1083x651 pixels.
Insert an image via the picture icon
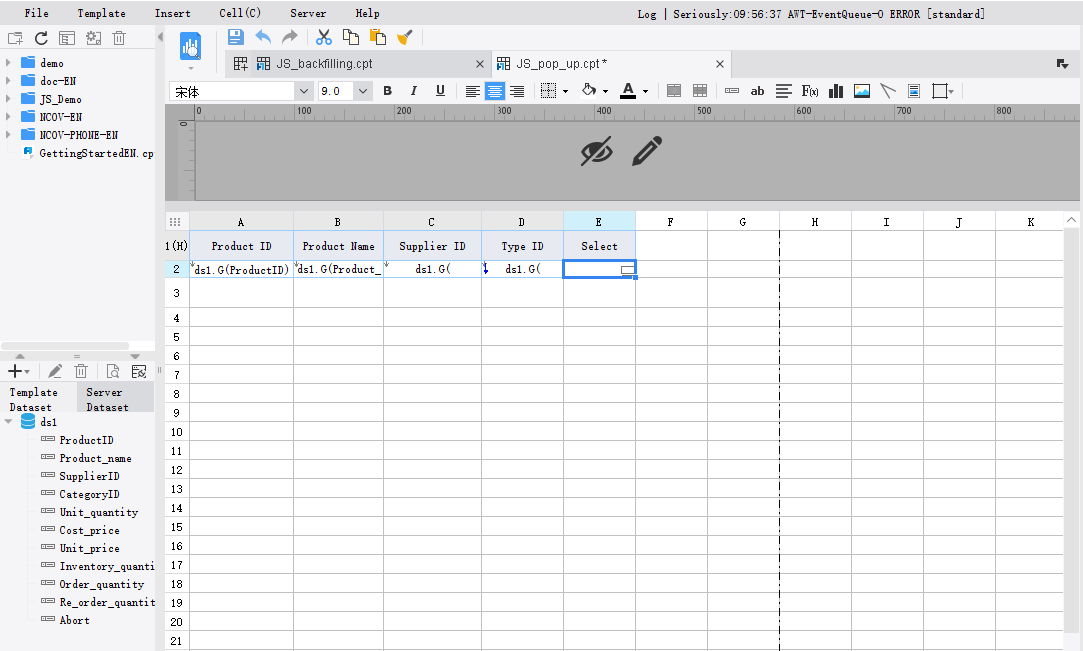861,91
